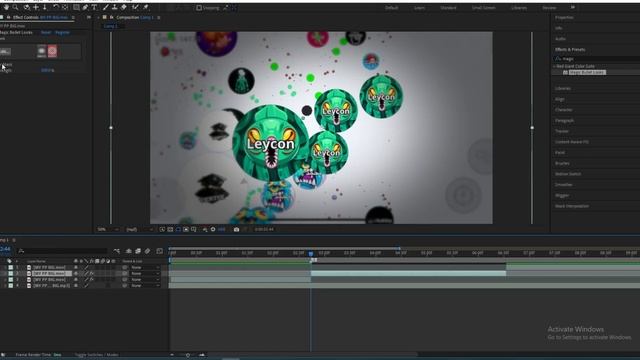The height and width of the screenshot is (360, 640).
Task: Click the timeline zoom slider handle
Action: pyautogui.click(x=188, y=355)
